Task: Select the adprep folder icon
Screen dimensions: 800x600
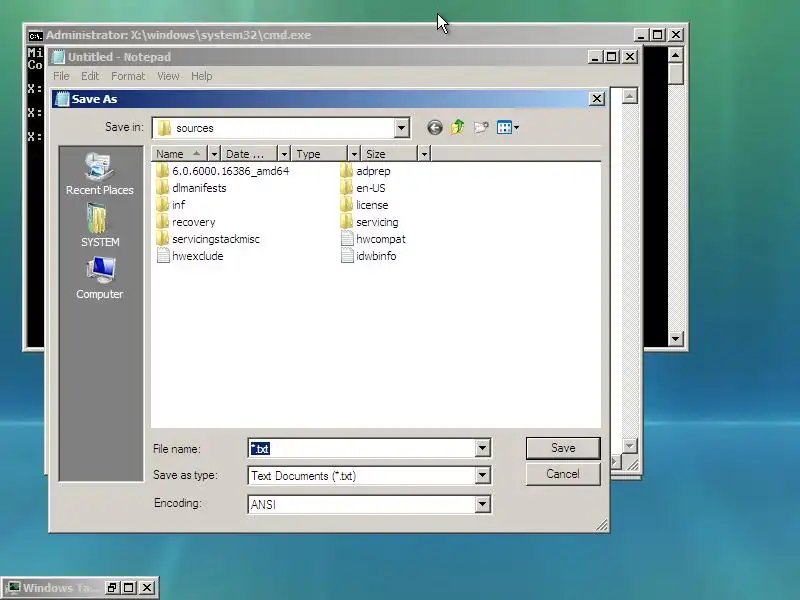Action: click(346, 170)
